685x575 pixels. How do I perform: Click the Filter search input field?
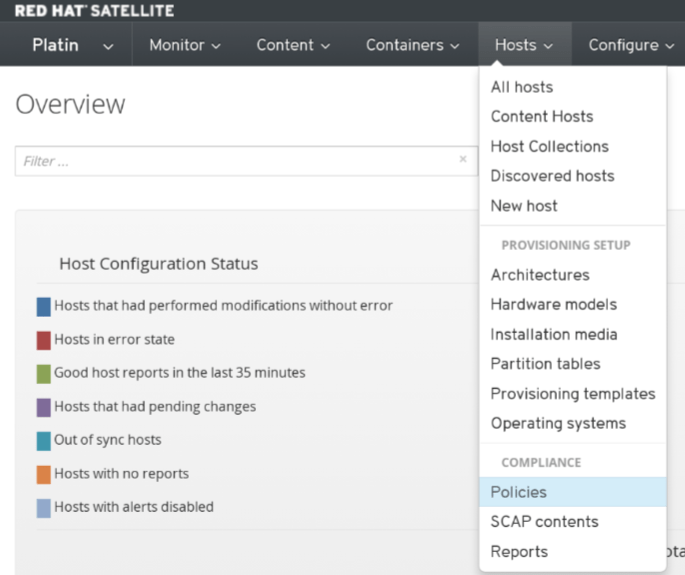(x=235, y=161)
